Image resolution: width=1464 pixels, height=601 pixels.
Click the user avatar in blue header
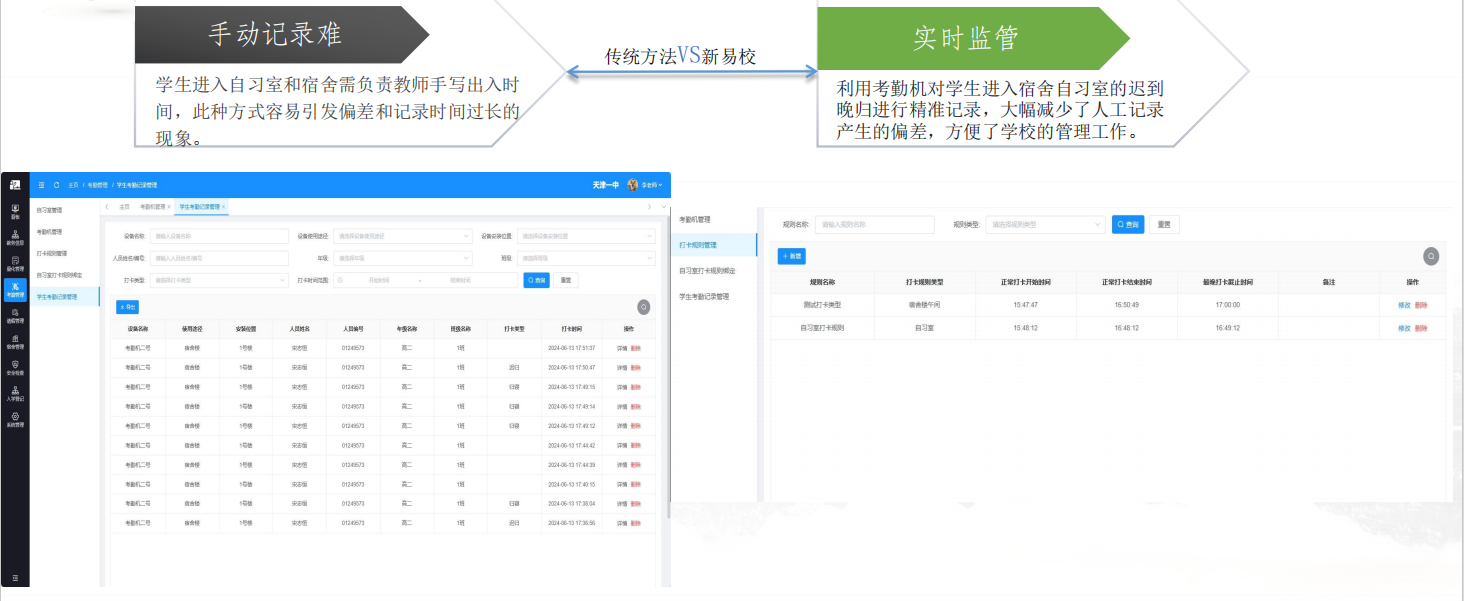pyautogui.click(x=632, y=185)
